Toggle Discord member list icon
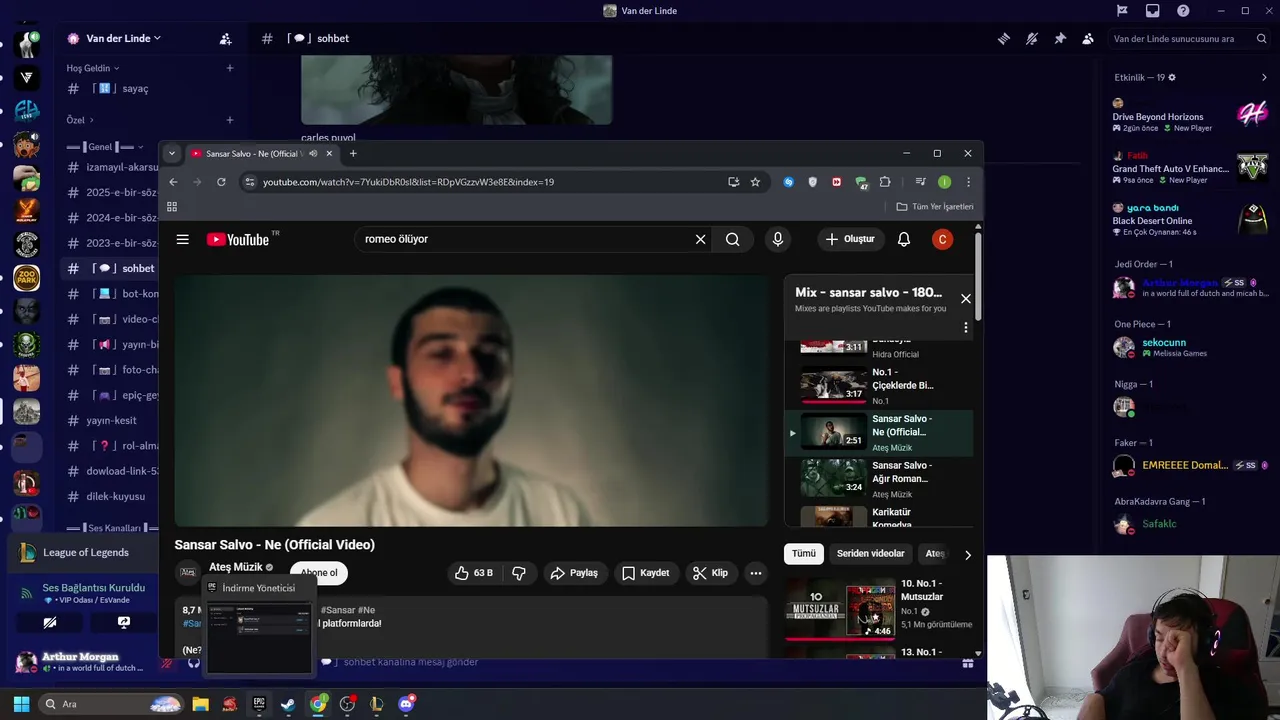1280x720 pixels. coord(1087,38)
